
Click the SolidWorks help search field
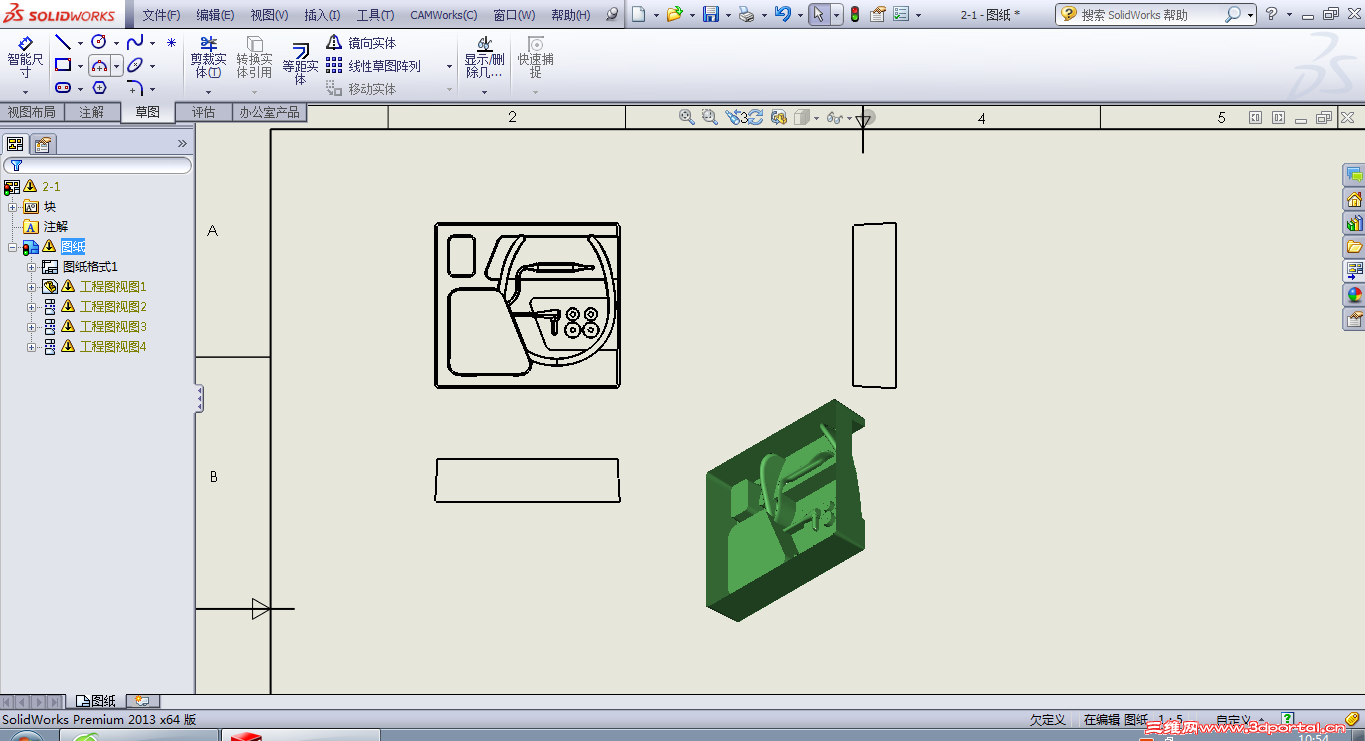point(1156,14)
